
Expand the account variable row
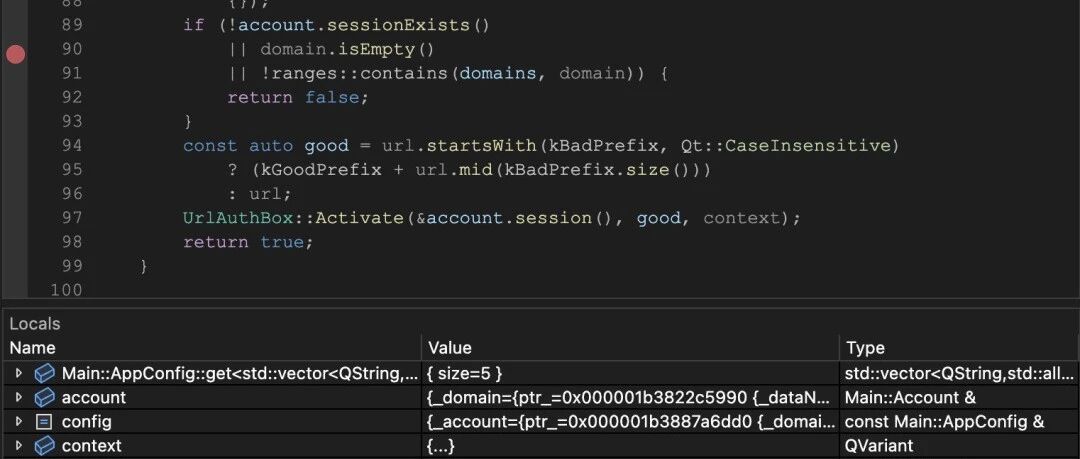pyautogui.click(x=19, y=398)
